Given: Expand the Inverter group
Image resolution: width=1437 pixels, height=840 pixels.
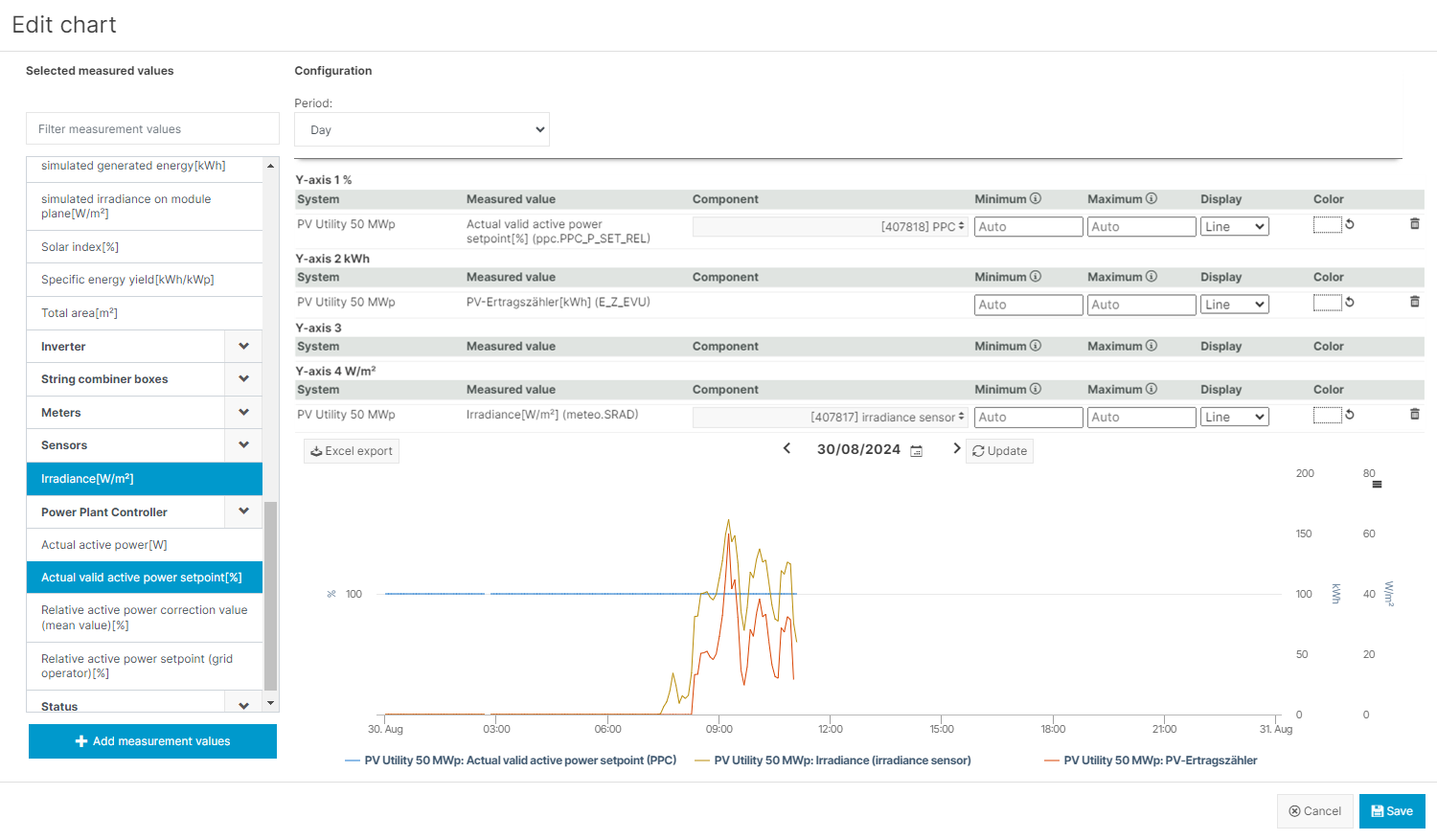Looking at the screenshot, I should tap(243, 347).
